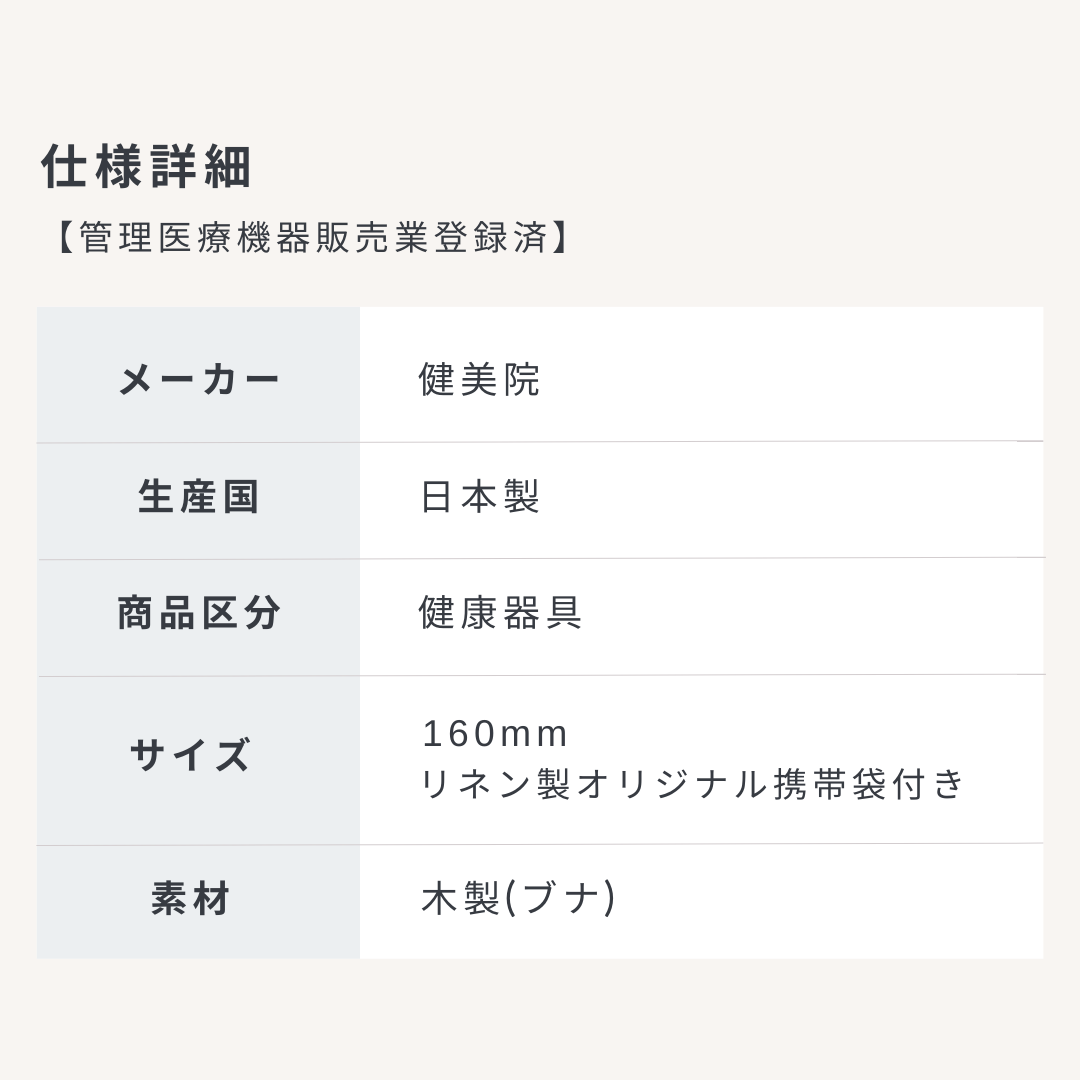Click the 仕様詳細 heading
This screenshot has width=1080, height=1080.
[x=146, y=167]
